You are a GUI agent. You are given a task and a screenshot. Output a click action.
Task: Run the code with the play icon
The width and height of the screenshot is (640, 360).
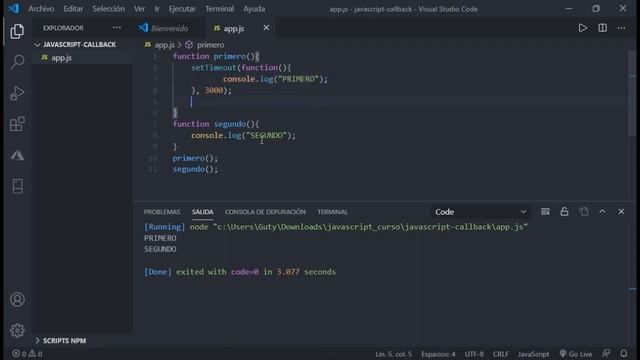pyautogui.click(x=582, y=28)
